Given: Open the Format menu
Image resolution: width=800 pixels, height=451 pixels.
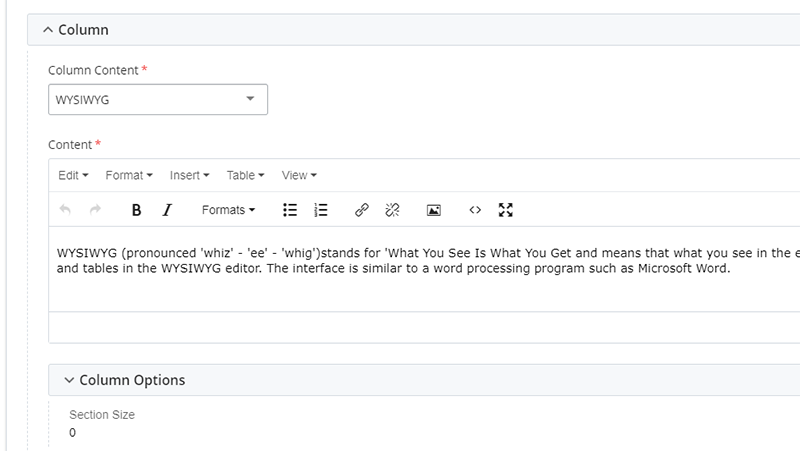Looking at the screenshot, I should (129, 175).
